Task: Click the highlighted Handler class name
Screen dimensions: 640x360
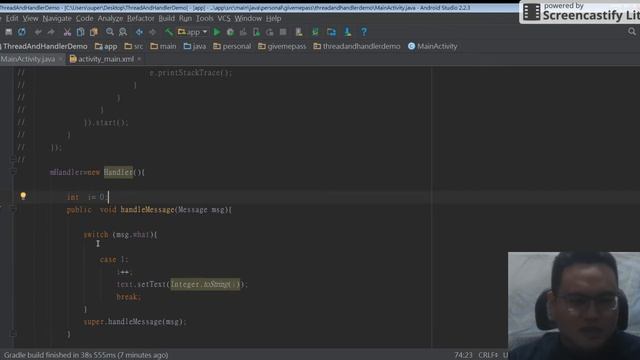Action: click(118, 172)
